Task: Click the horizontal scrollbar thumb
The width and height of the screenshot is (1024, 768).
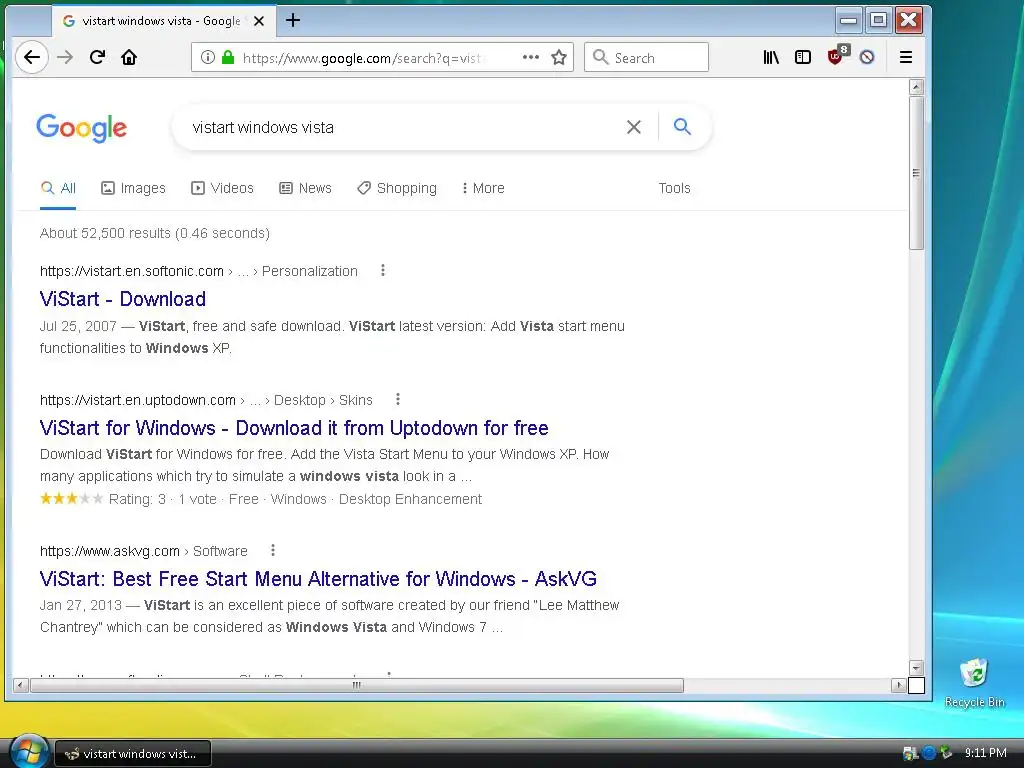Action: coord(357,685)
